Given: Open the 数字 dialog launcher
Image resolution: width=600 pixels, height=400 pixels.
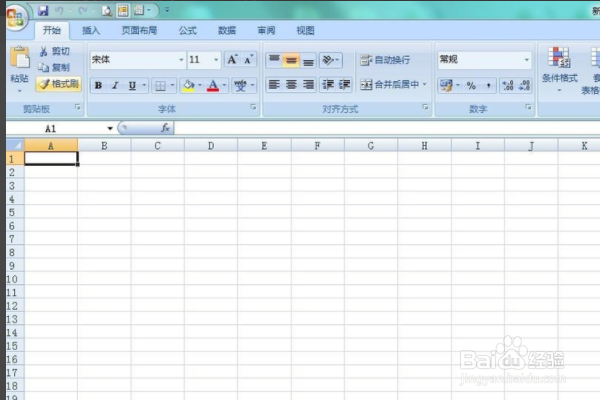Looking at the screenshot, I should (528, 107).
